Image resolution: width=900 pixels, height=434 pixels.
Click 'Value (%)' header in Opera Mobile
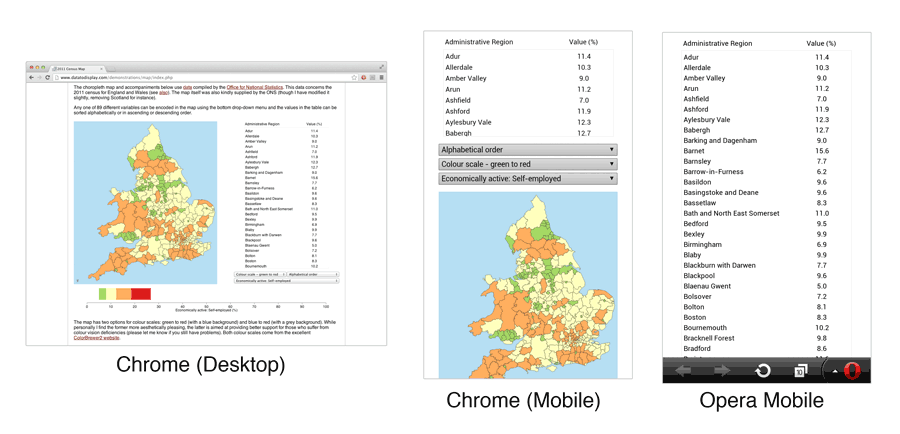[821, 43]
